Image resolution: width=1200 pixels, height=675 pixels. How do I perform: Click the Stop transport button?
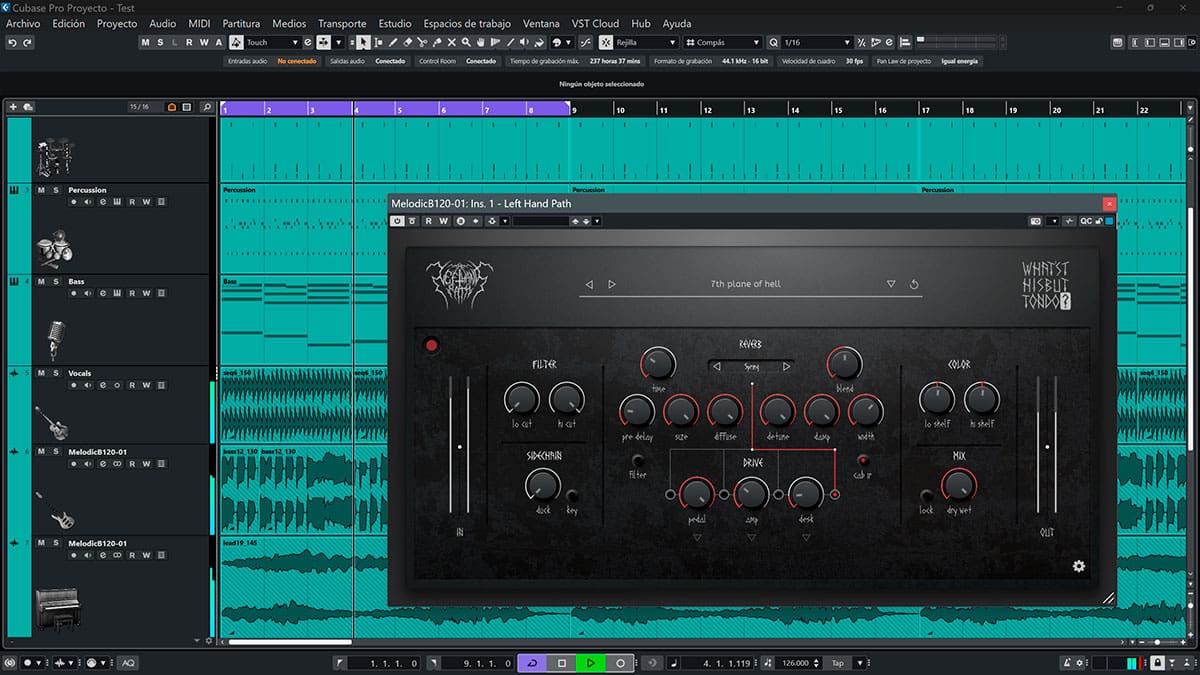coord(562,663)
